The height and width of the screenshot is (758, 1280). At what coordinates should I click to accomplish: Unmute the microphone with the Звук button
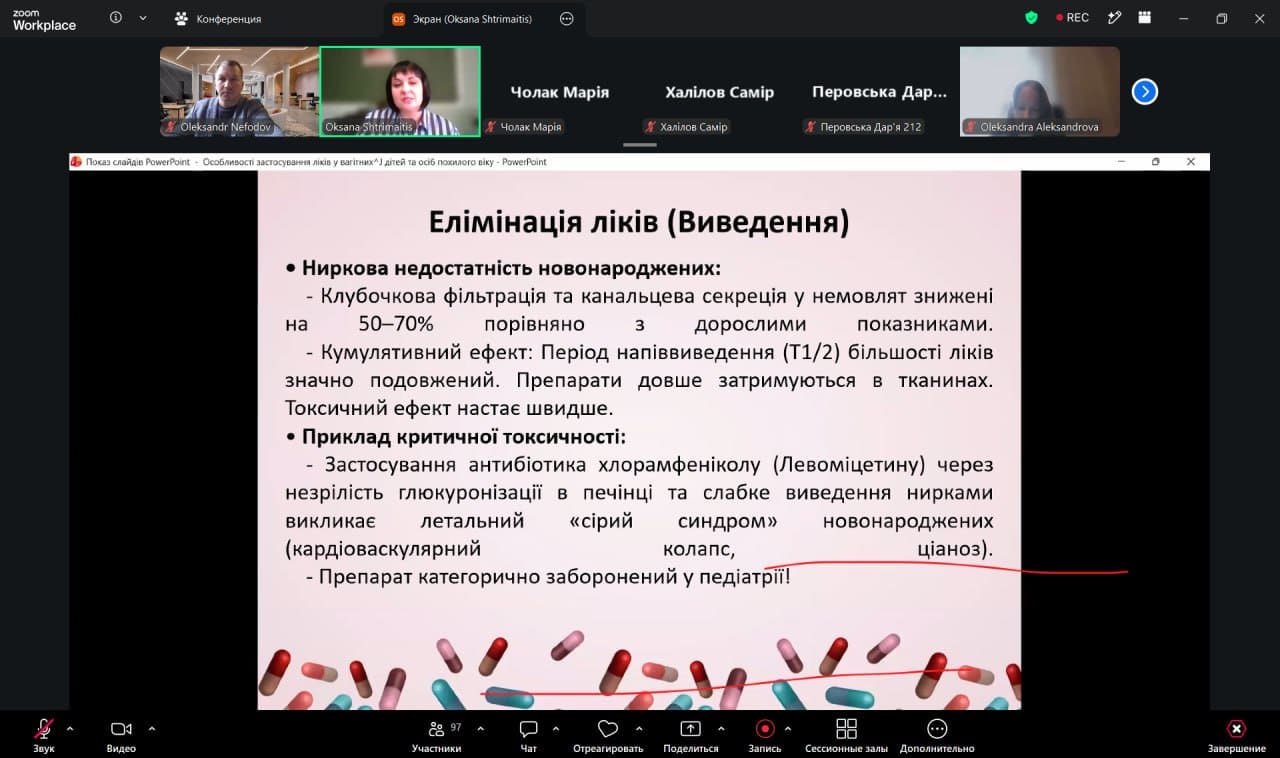(x=43, y=734)
